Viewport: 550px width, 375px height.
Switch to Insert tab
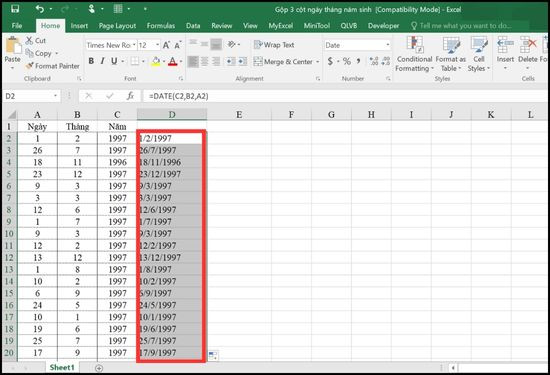[79, 26]
